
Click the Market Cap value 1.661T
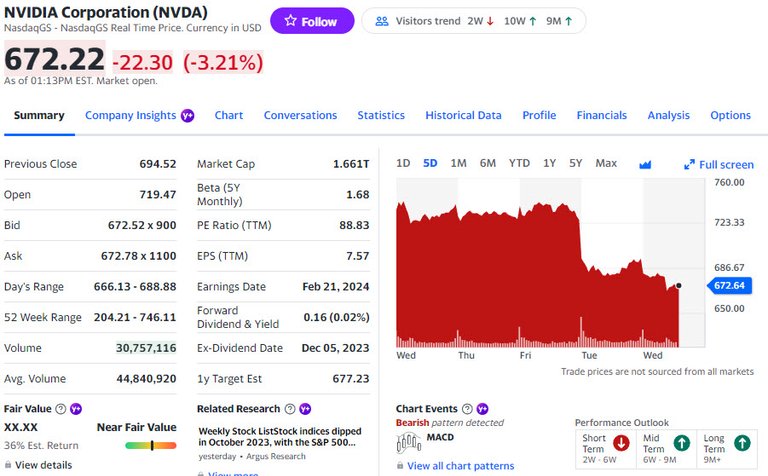(x=351, y=164)
